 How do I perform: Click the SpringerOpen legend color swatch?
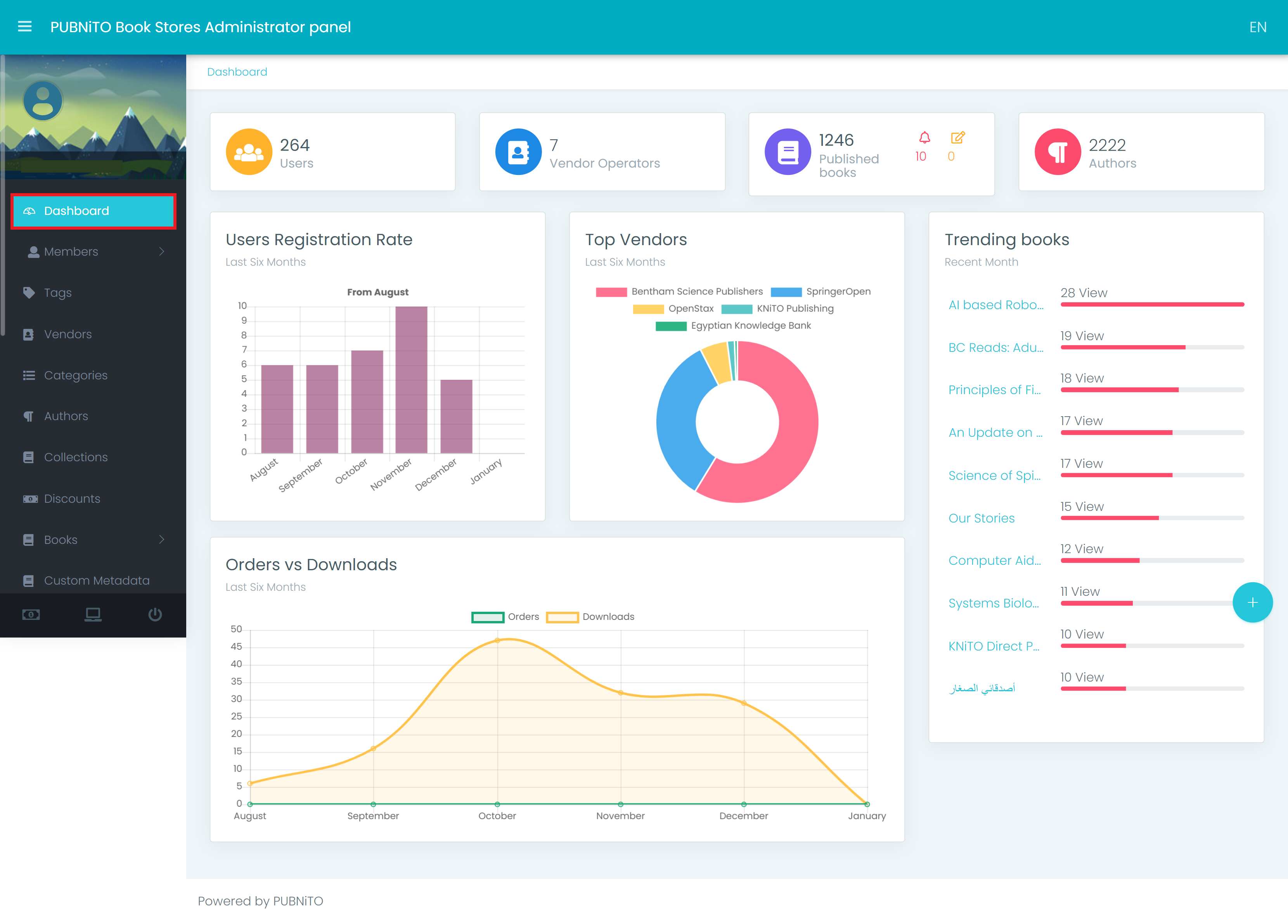point(785,292)
